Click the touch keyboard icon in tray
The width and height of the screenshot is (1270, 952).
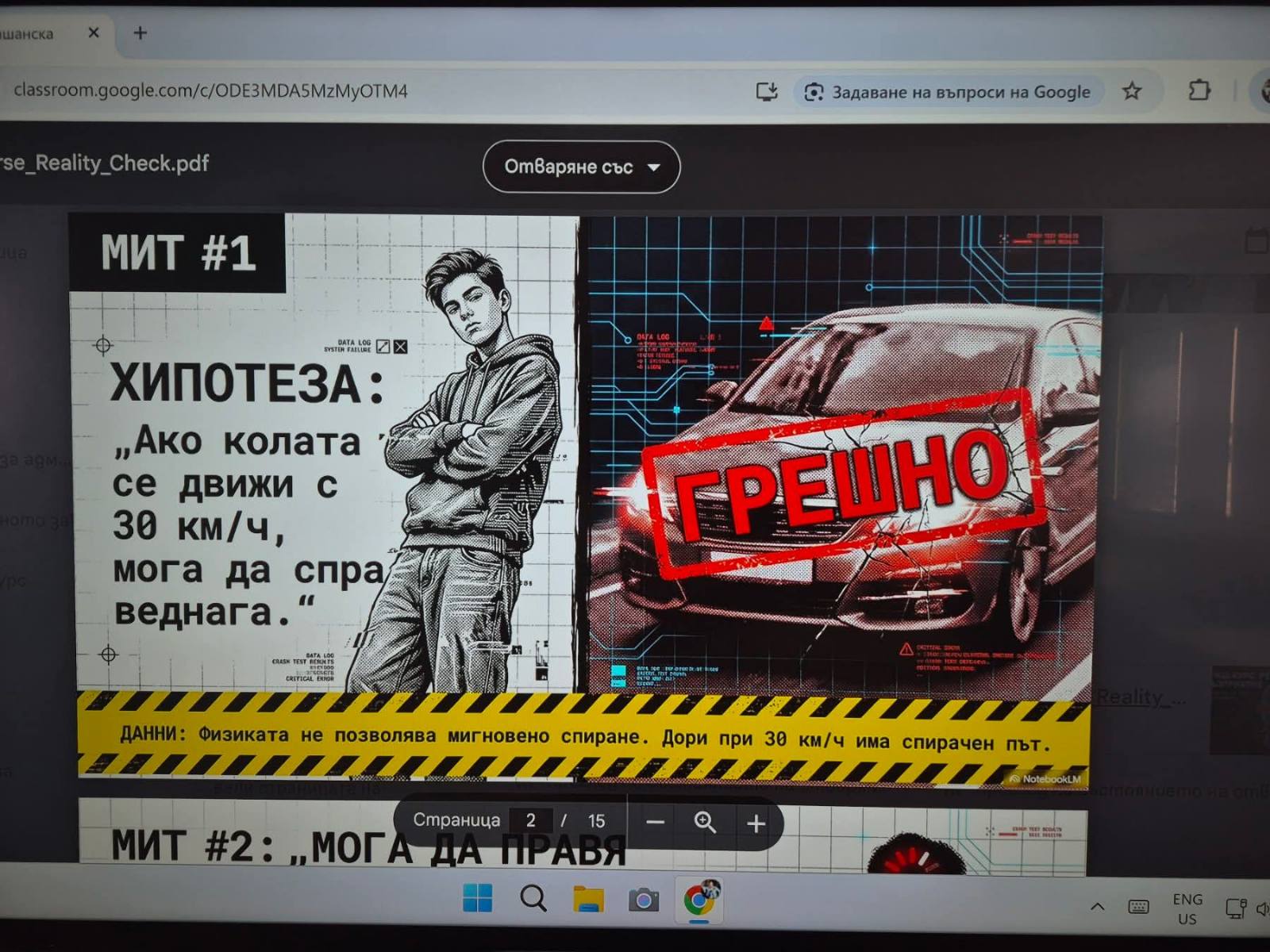(1138, 907)
